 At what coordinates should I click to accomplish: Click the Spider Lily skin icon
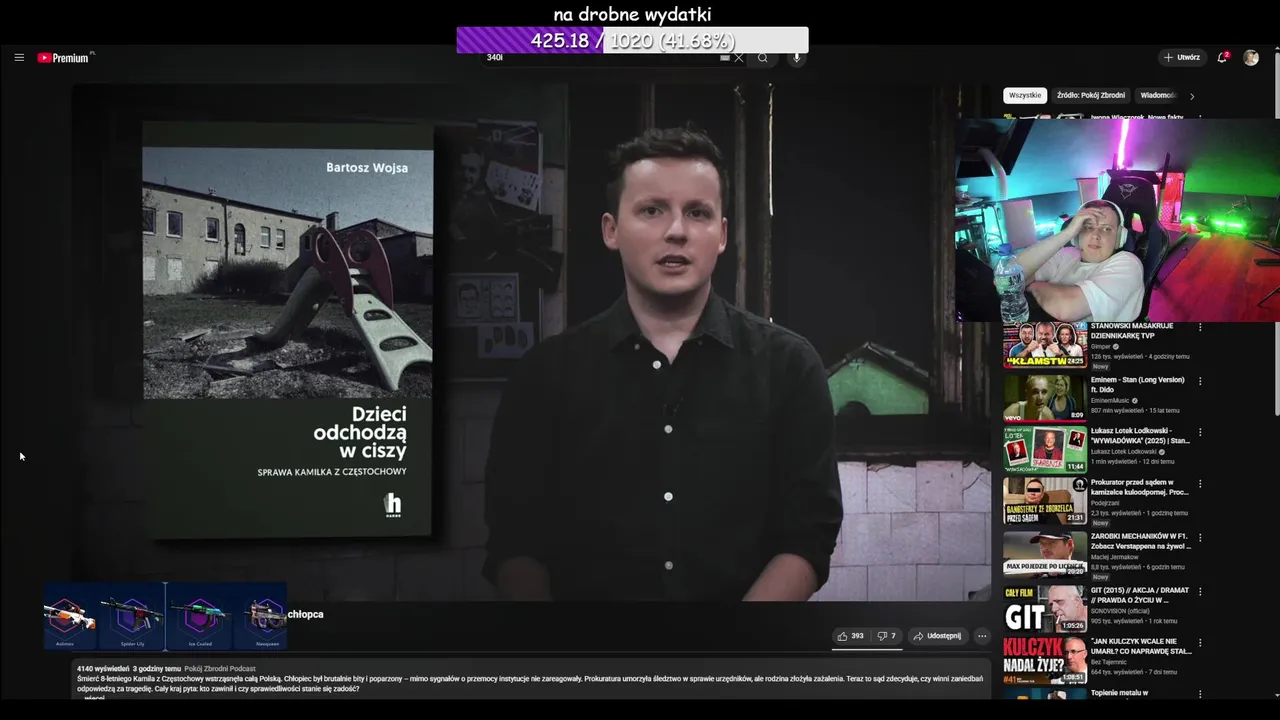pos(133,617)
